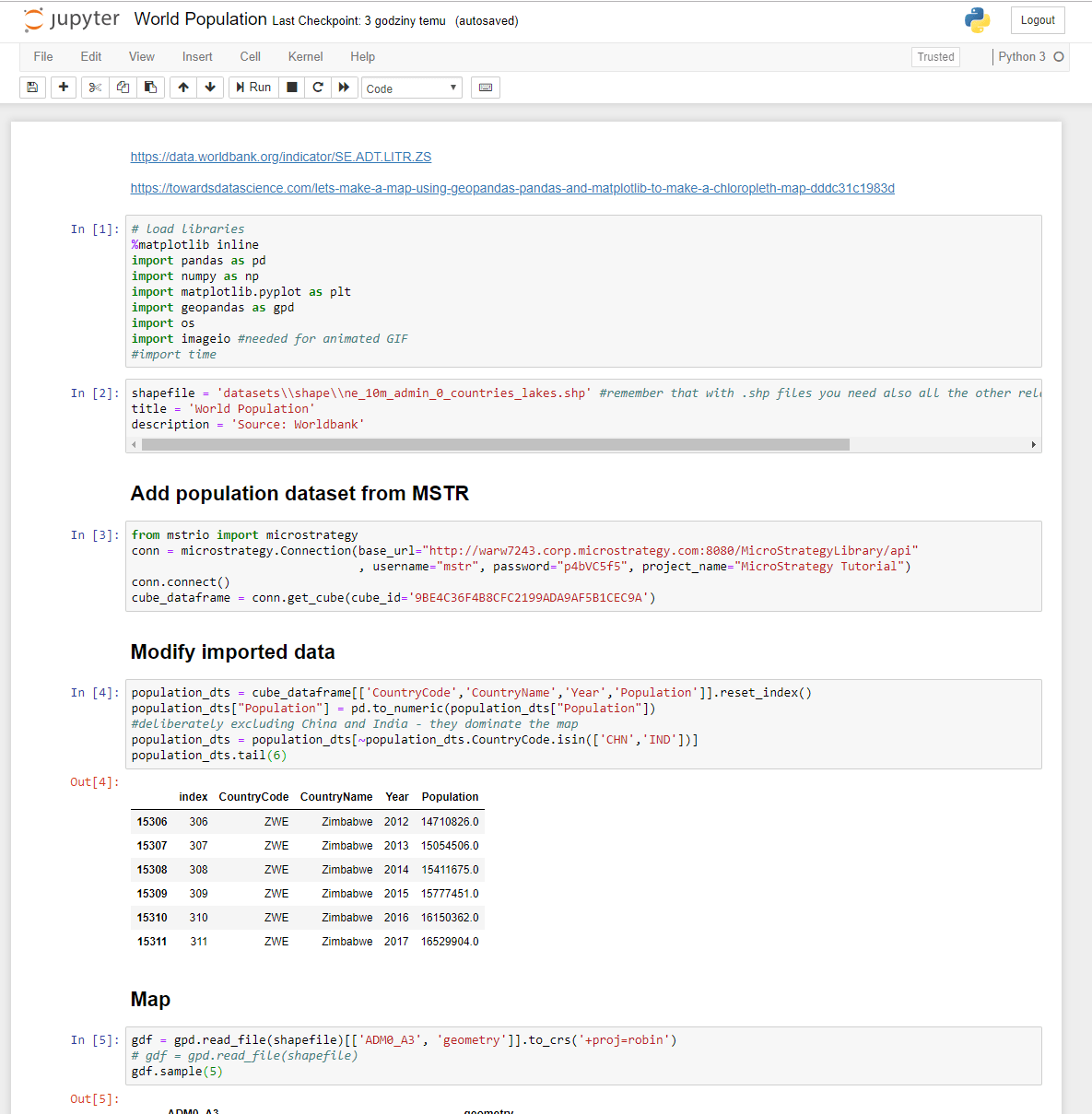Click the Python logo icon

coord(977,20)
